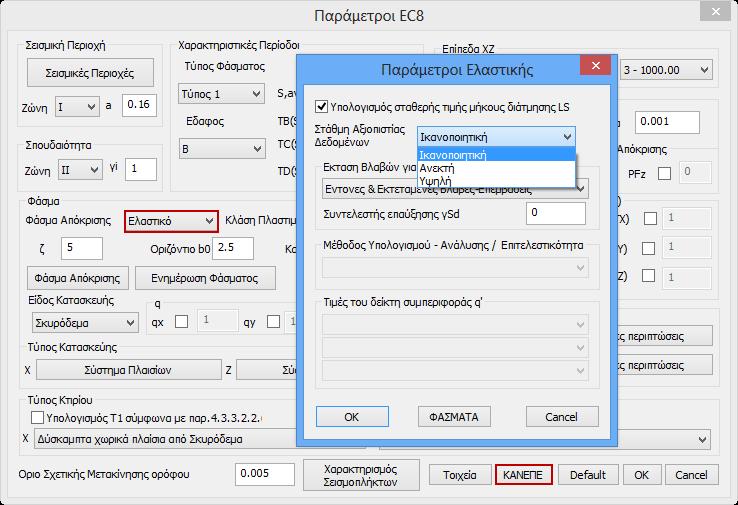Click OK in Παράμετροι EC8 window
Image resolution: width=738 pixels, height=505 pixels.
click(642, 475)
